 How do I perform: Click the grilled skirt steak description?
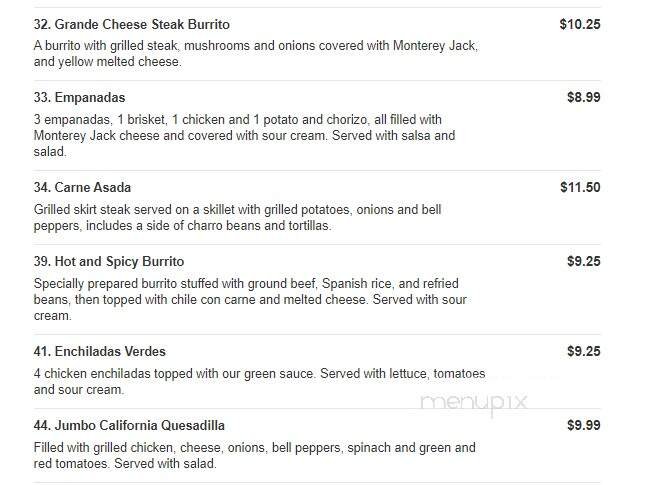pyautogui.click(x=237, y=218)
